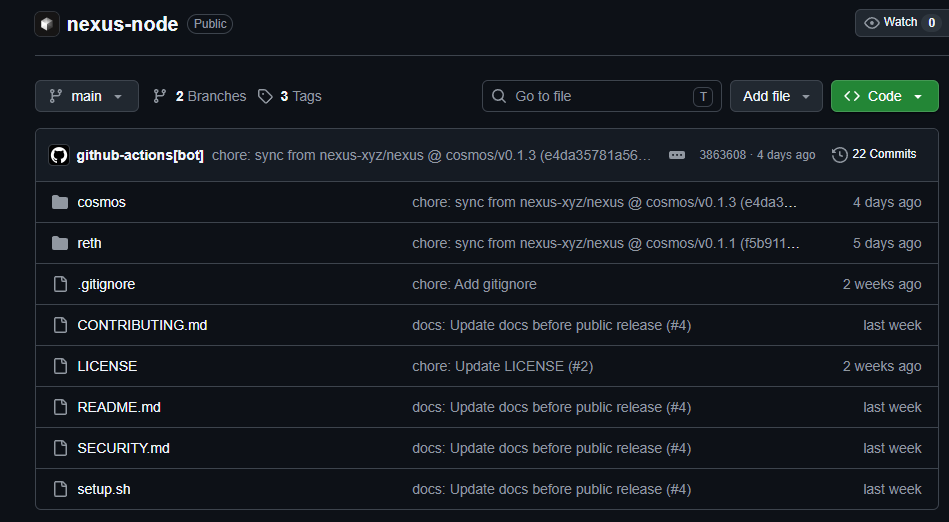This screenshot has height=522, width=949.
Task: Click the file icon for setup.sh
Action: point(61,489)
